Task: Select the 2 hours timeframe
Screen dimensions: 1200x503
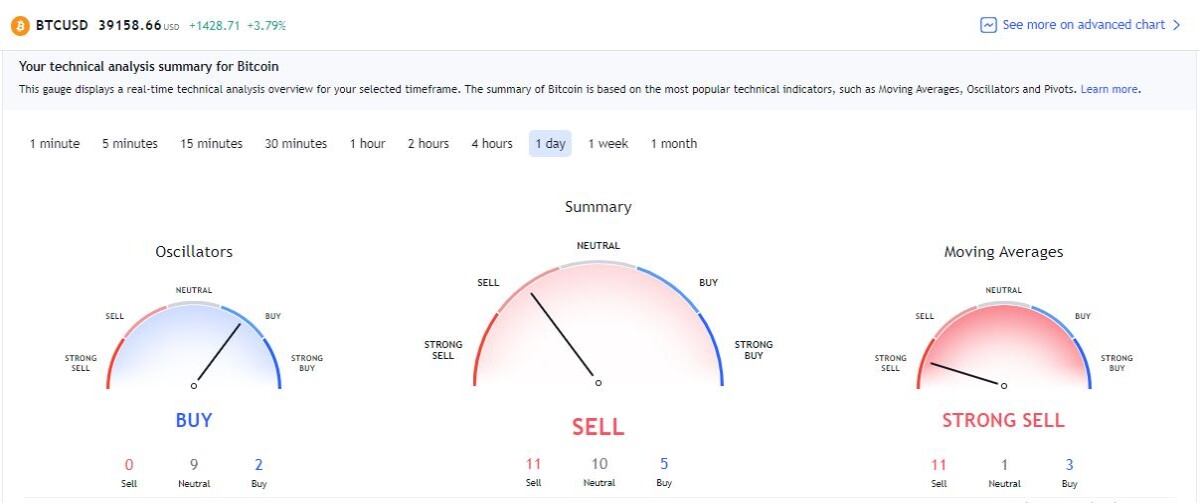Action: click(x=428, y=144)
